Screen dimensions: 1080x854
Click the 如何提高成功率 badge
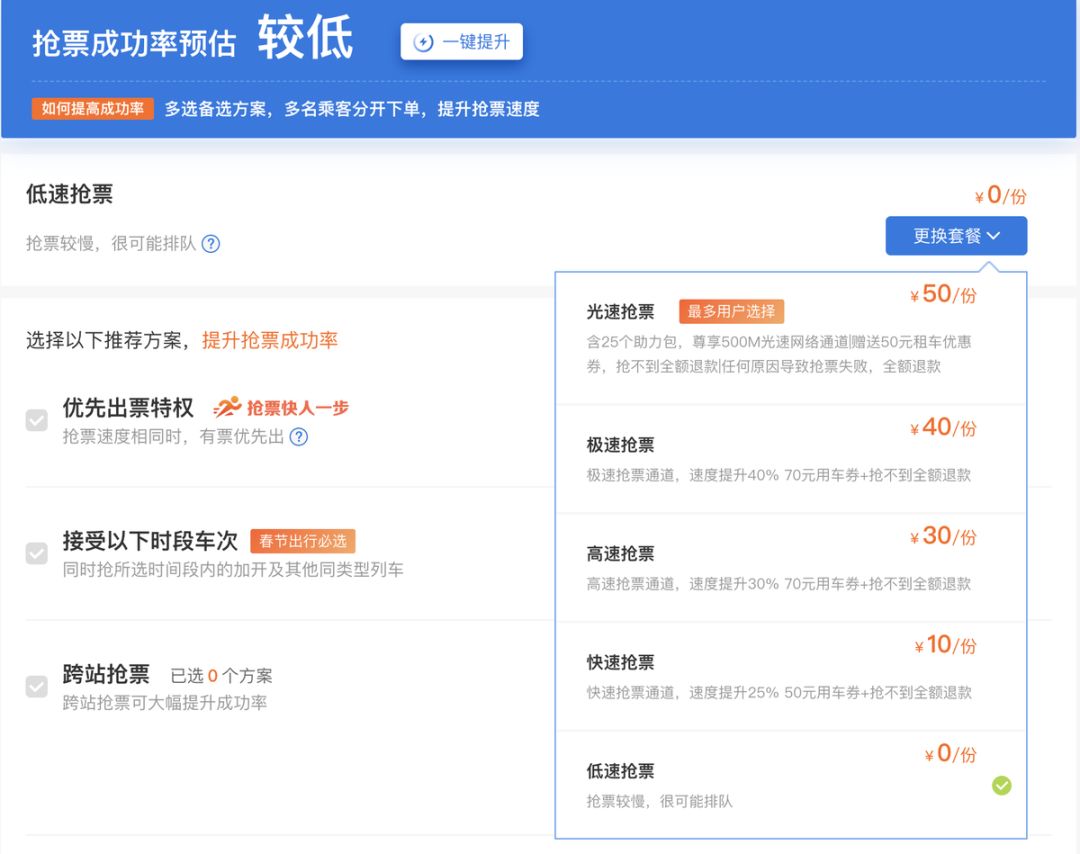[92, 108]
